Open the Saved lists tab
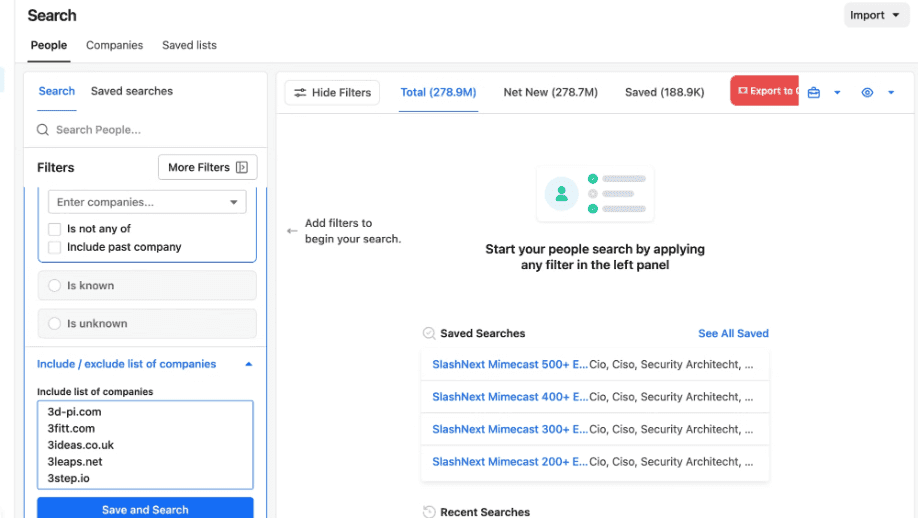Viewport: 919px width, 518px height. click(189, 45)
